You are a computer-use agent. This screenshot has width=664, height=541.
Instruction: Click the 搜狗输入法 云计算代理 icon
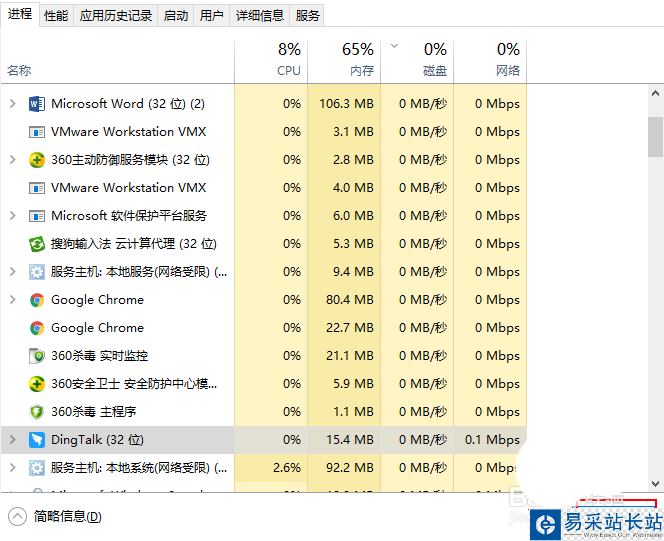coord(37,244)
